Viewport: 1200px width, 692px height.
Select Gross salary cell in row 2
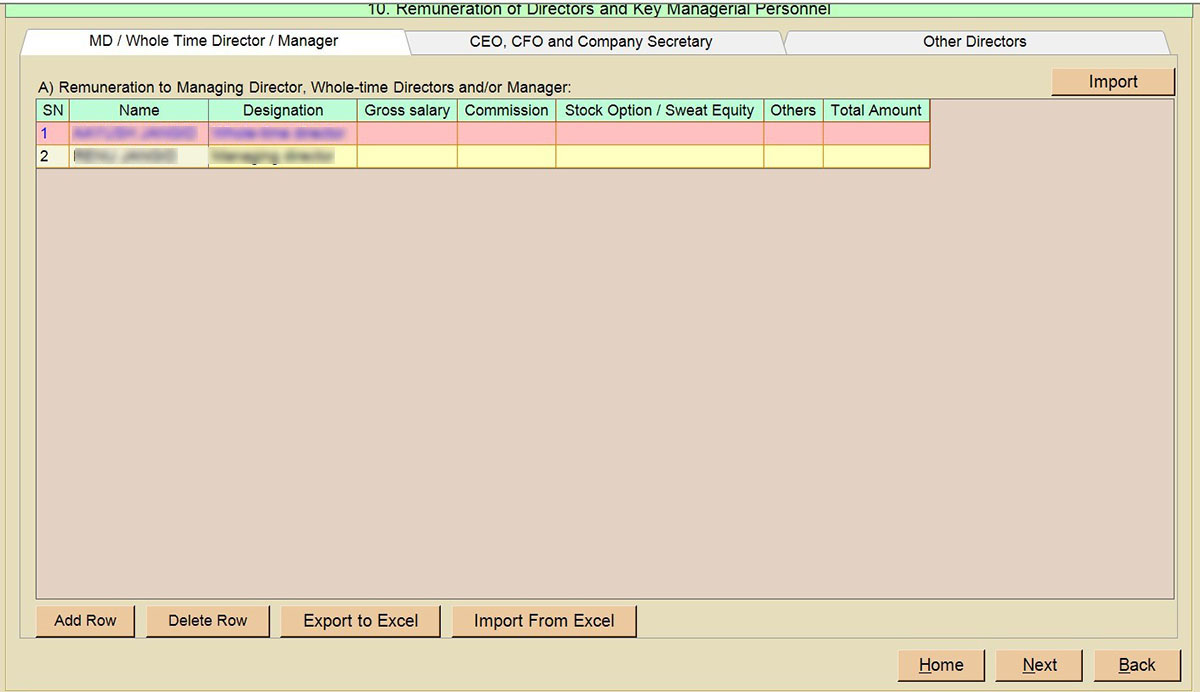click(x=407, y=156)
